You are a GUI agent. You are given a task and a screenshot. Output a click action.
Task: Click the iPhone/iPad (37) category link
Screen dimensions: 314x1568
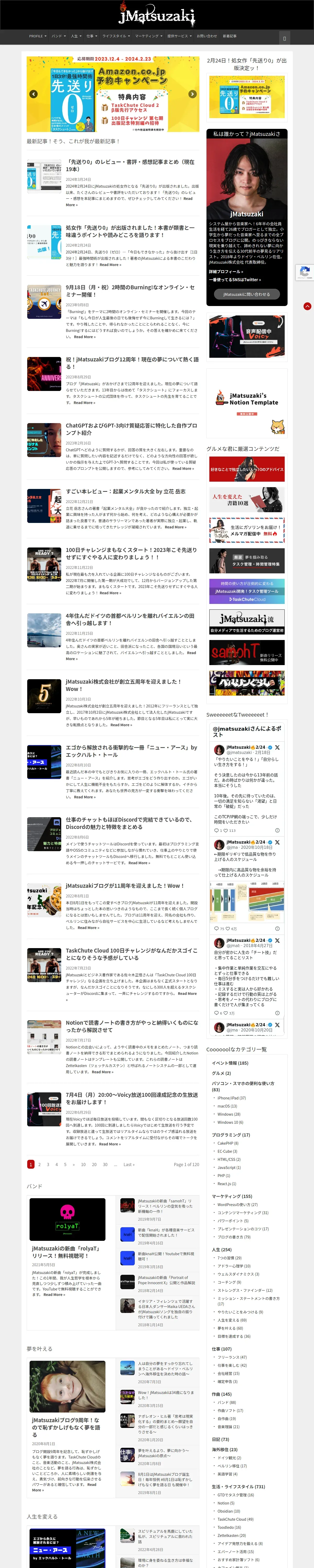tap(232, 1098)
